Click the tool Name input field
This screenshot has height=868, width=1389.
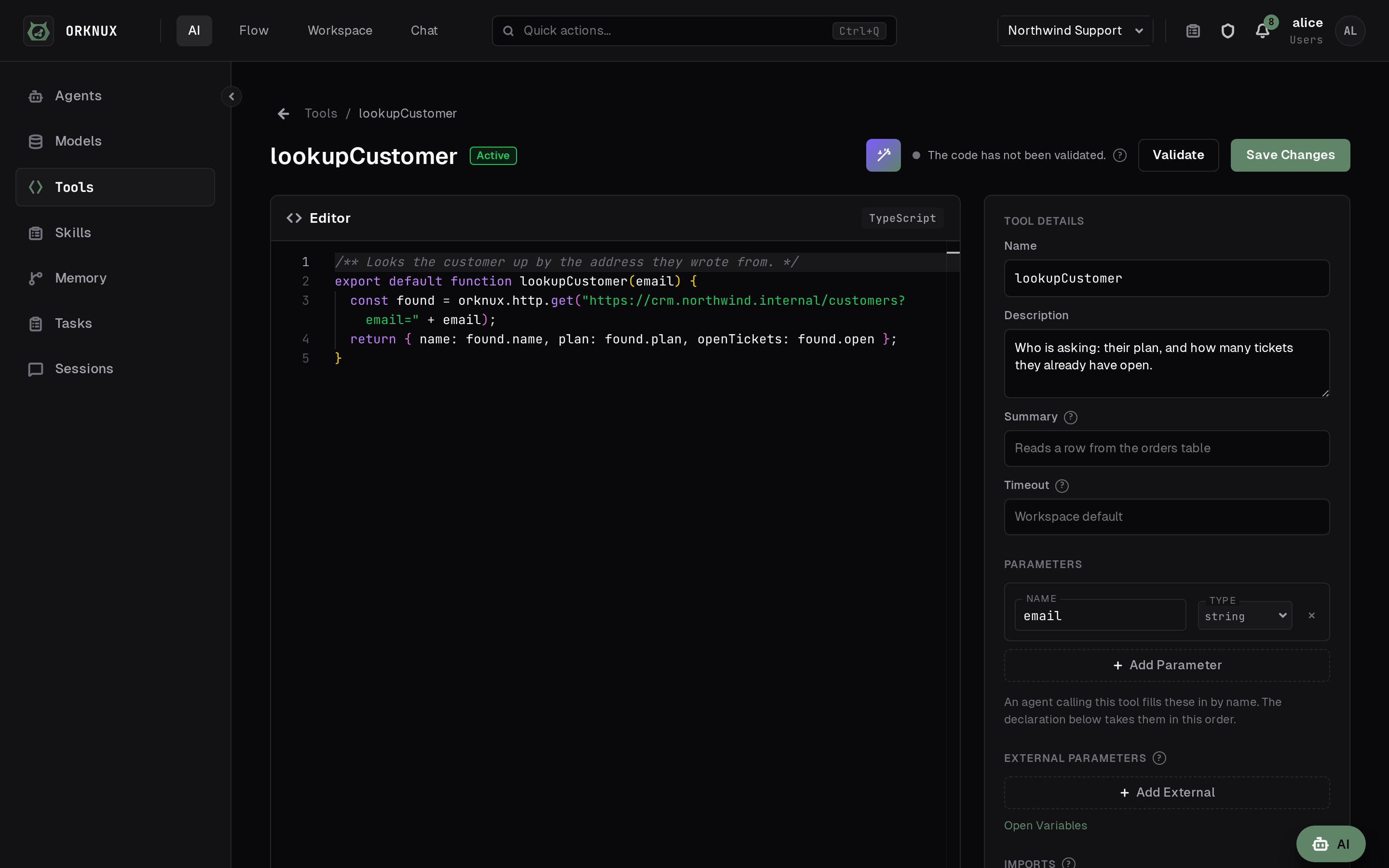(1167, 278)
